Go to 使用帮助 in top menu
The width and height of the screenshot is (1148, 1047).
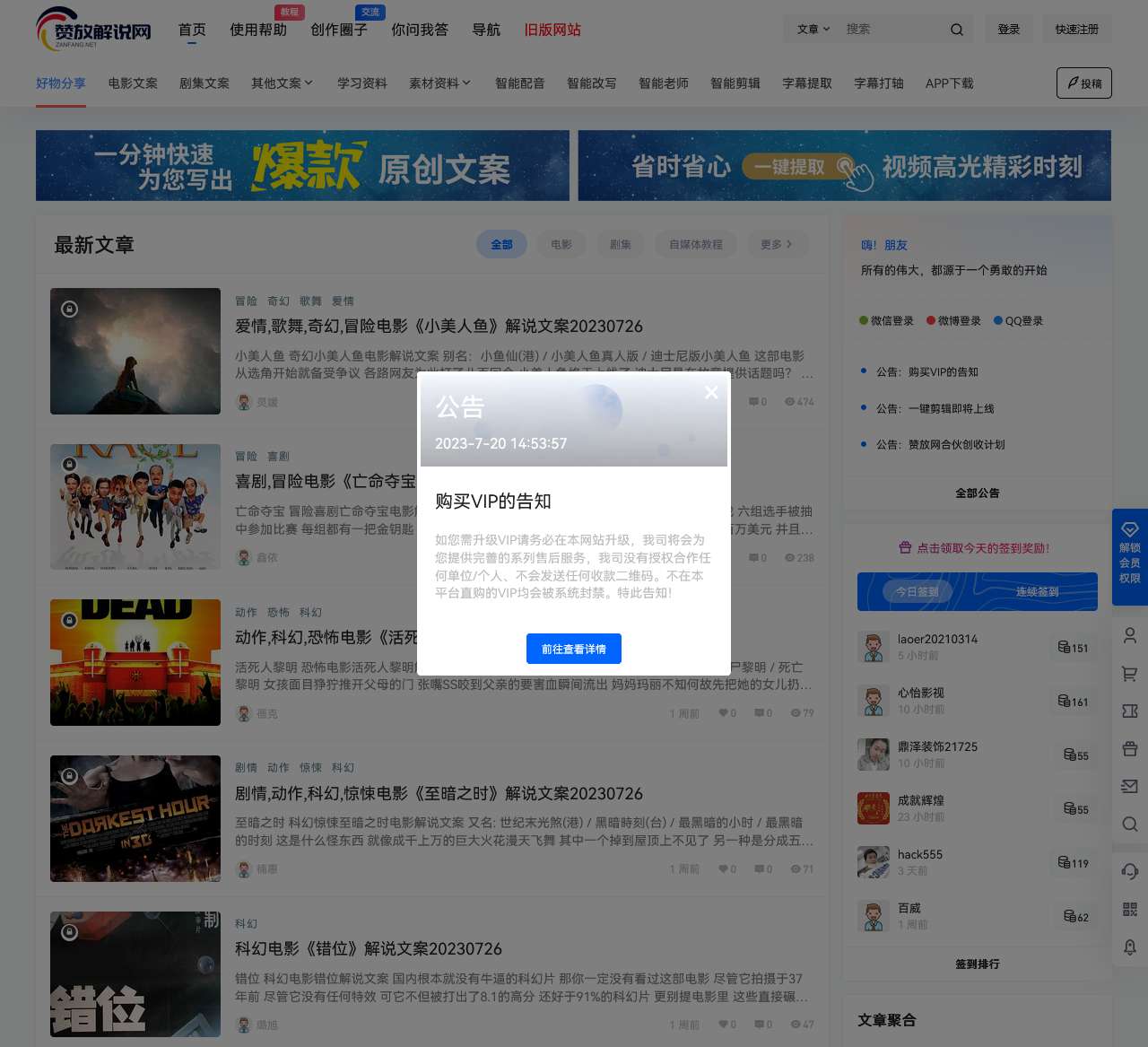point(258,31)
